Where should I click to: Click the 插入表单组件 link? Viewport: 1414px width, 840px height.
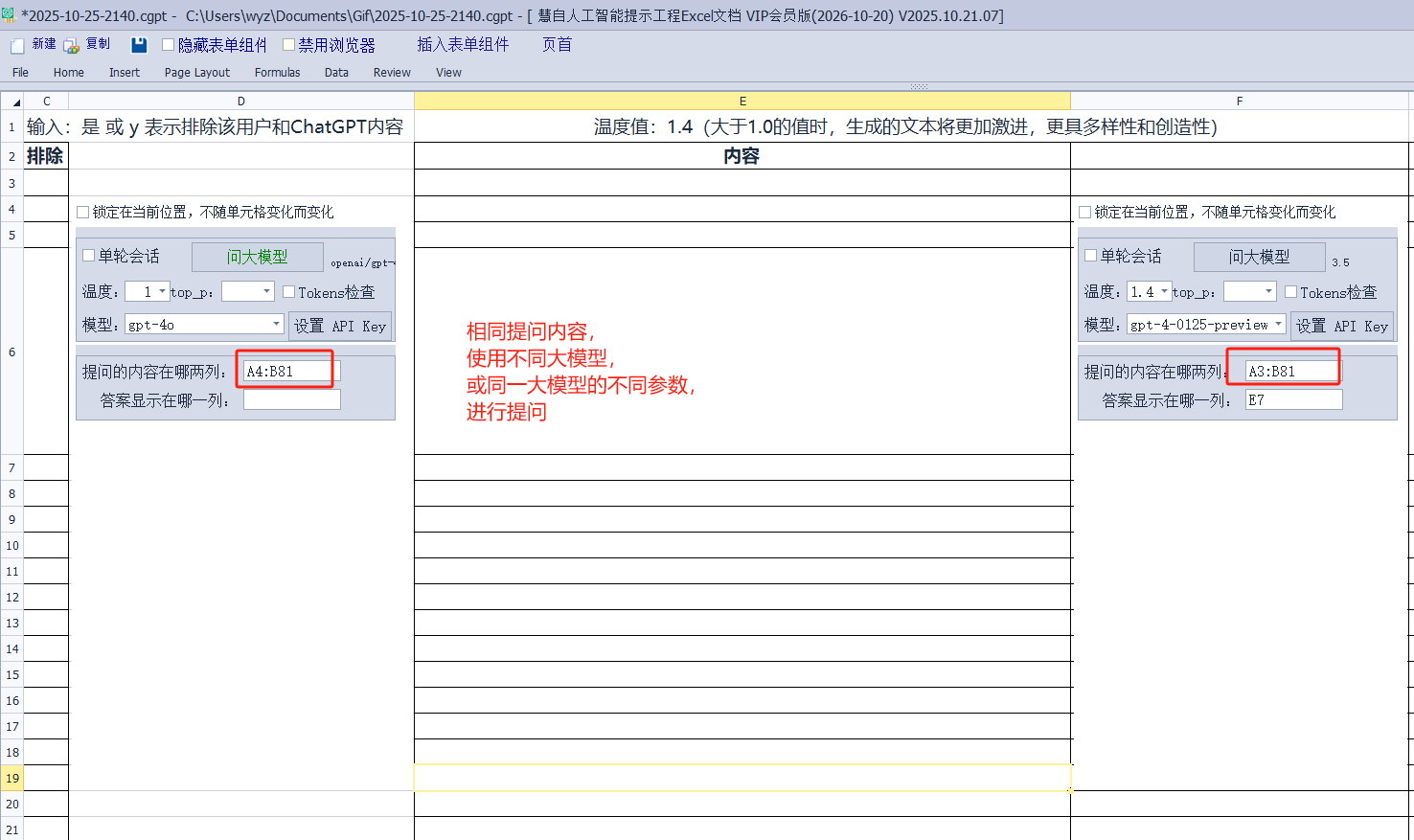tap(463, 45)
